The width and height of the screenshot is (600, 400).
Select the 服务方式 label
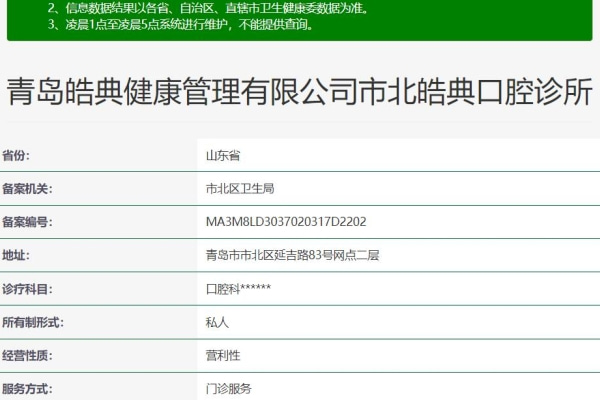tap(27, 389)
